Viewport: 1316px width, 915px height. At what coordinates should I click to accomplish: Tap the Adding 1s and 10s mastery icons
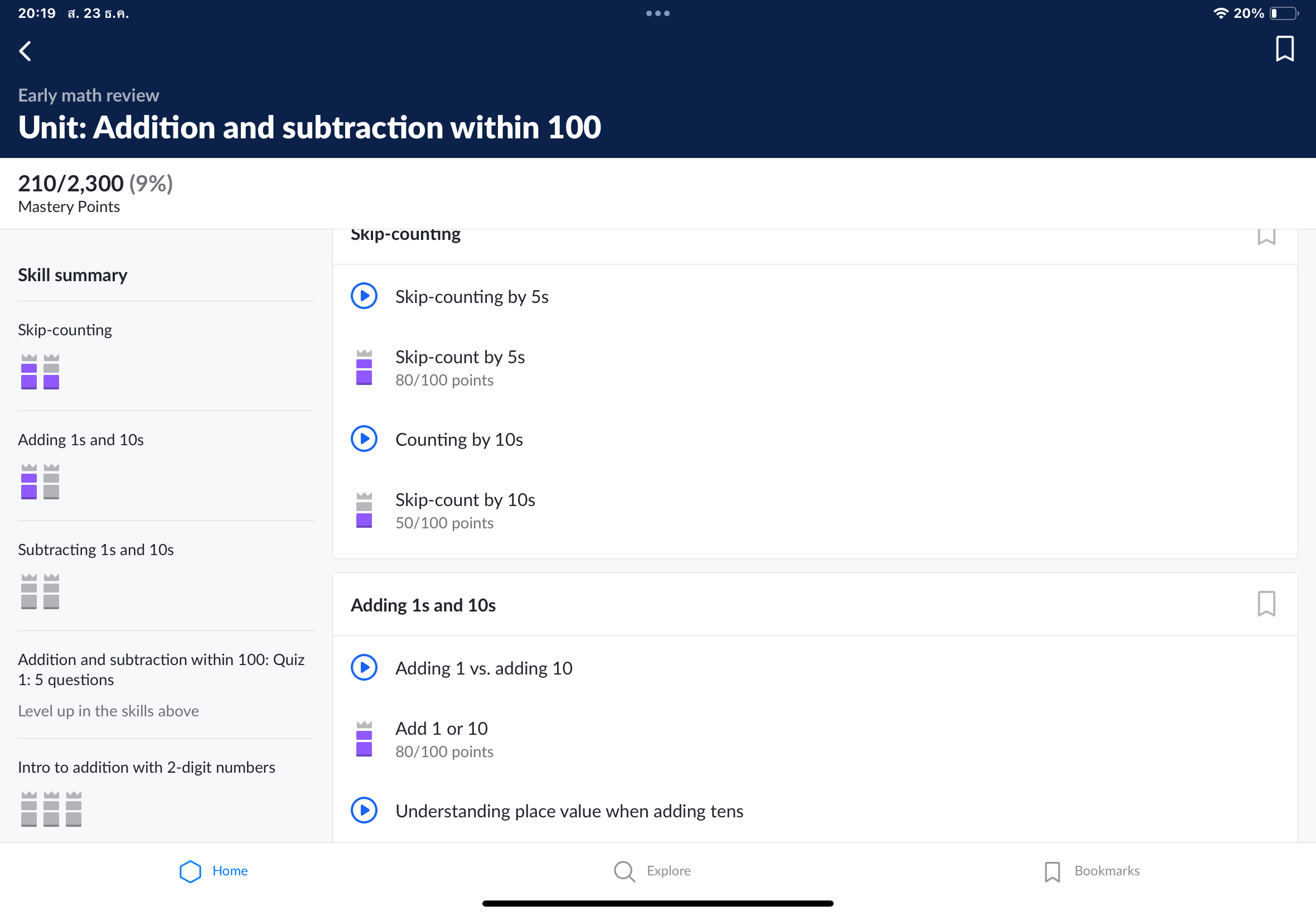point(40,481)
